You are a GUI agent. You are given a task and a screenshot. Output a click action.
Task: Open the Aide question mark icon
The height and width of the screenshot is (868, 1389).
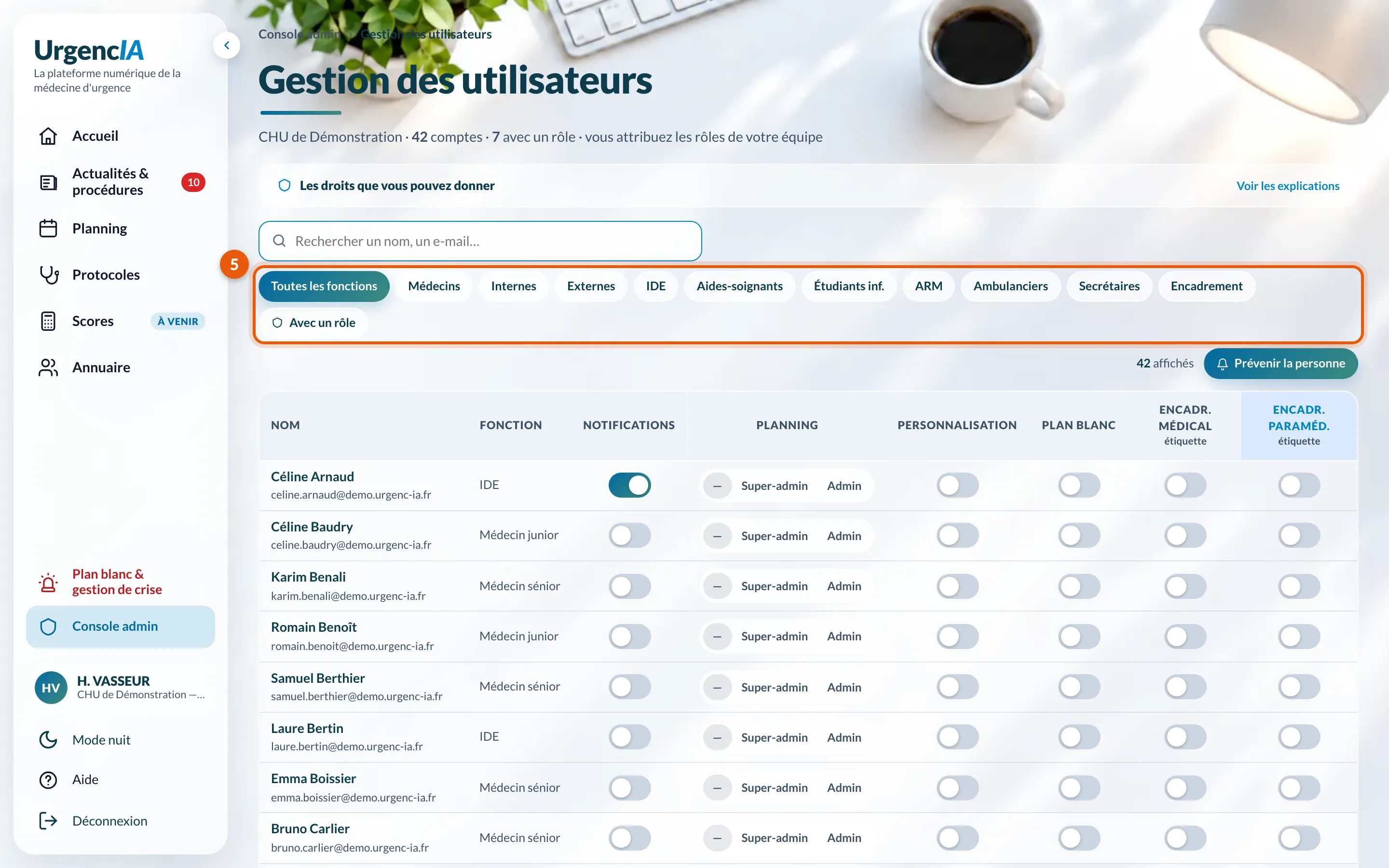pyautogui.click(x=48, y=780)
